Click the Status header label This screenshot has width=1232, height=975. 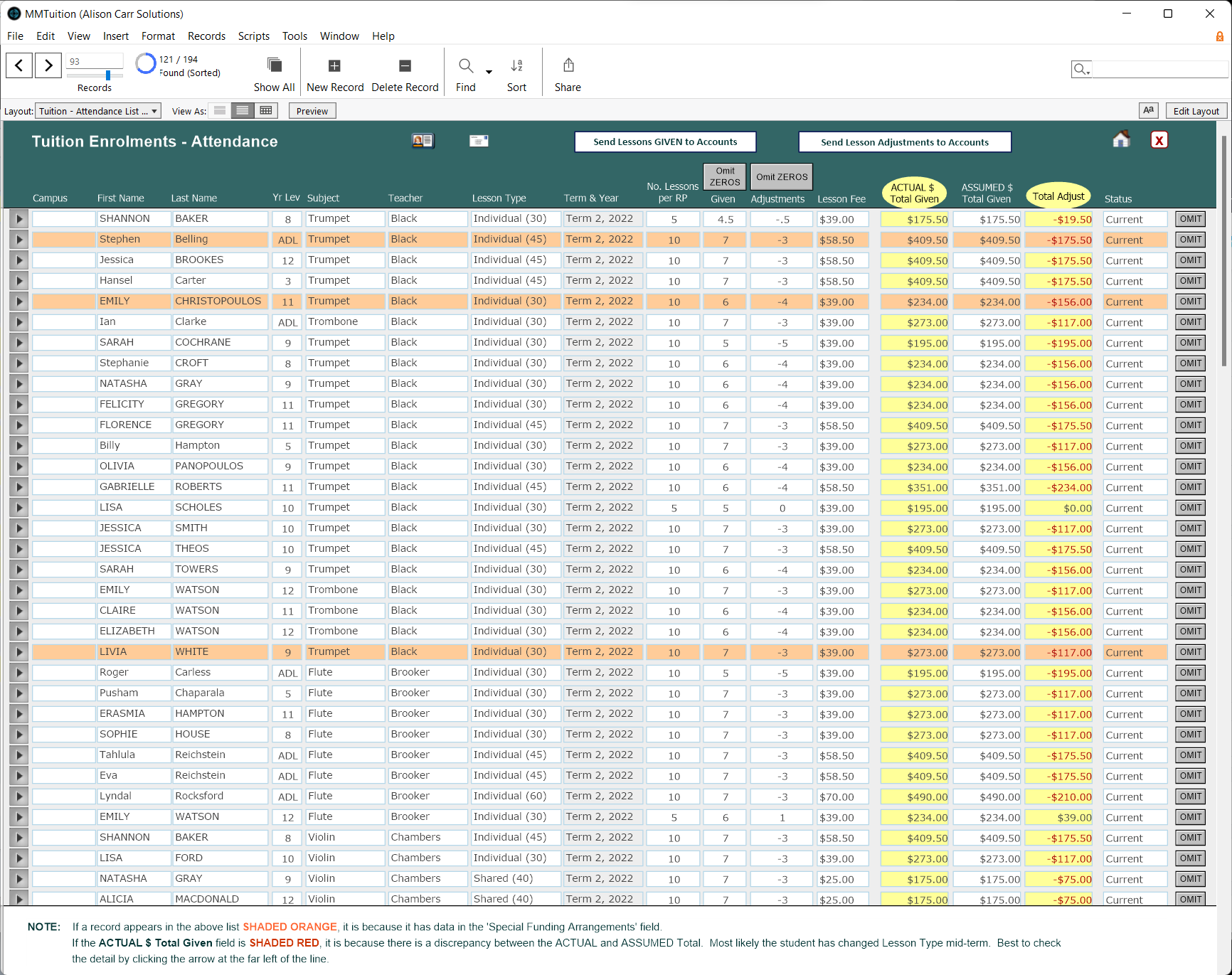tap(1118, 199)
